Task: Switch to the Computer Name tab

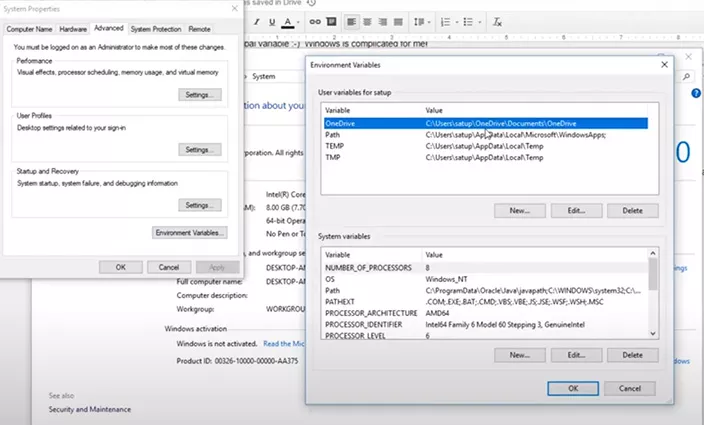Action: [29, 29]
